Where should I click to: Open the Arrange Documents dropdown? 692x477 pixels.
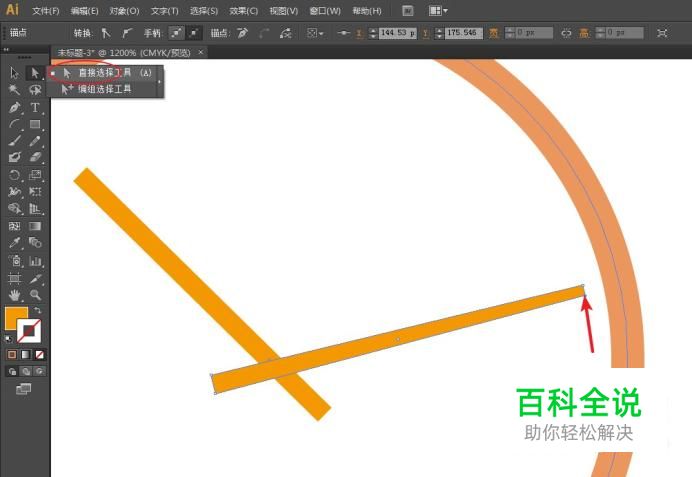(x=438, y=11)
